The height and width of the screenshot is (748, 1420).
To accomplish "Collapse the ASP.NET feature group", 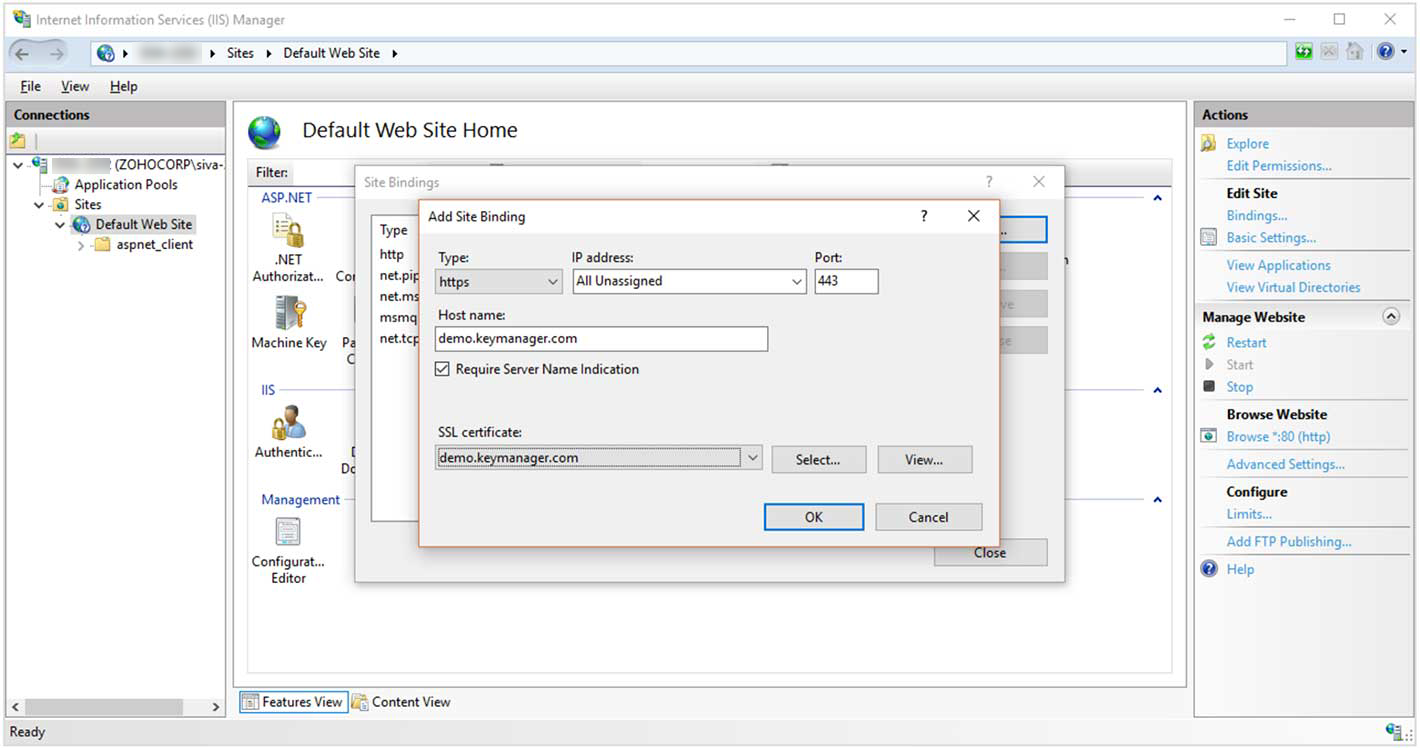I will (1157, 198).
